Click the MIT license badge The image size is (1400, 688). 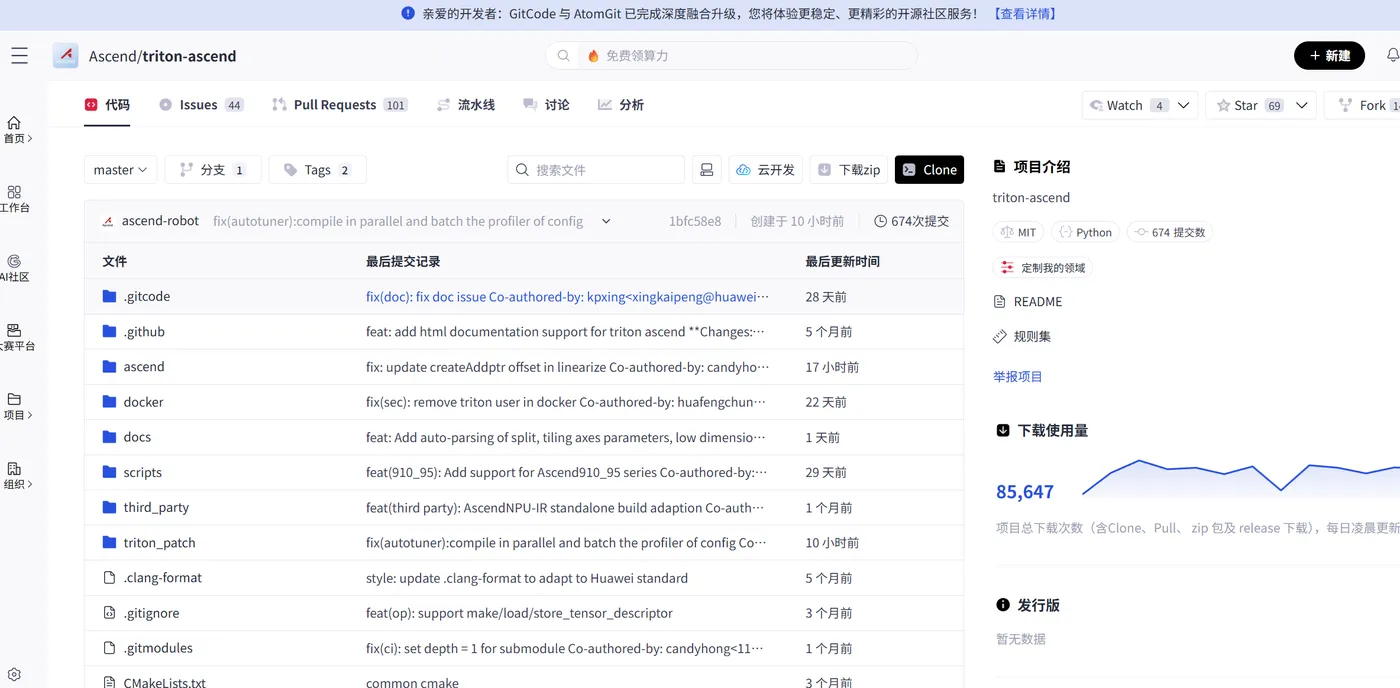[x=1018, y=232]
